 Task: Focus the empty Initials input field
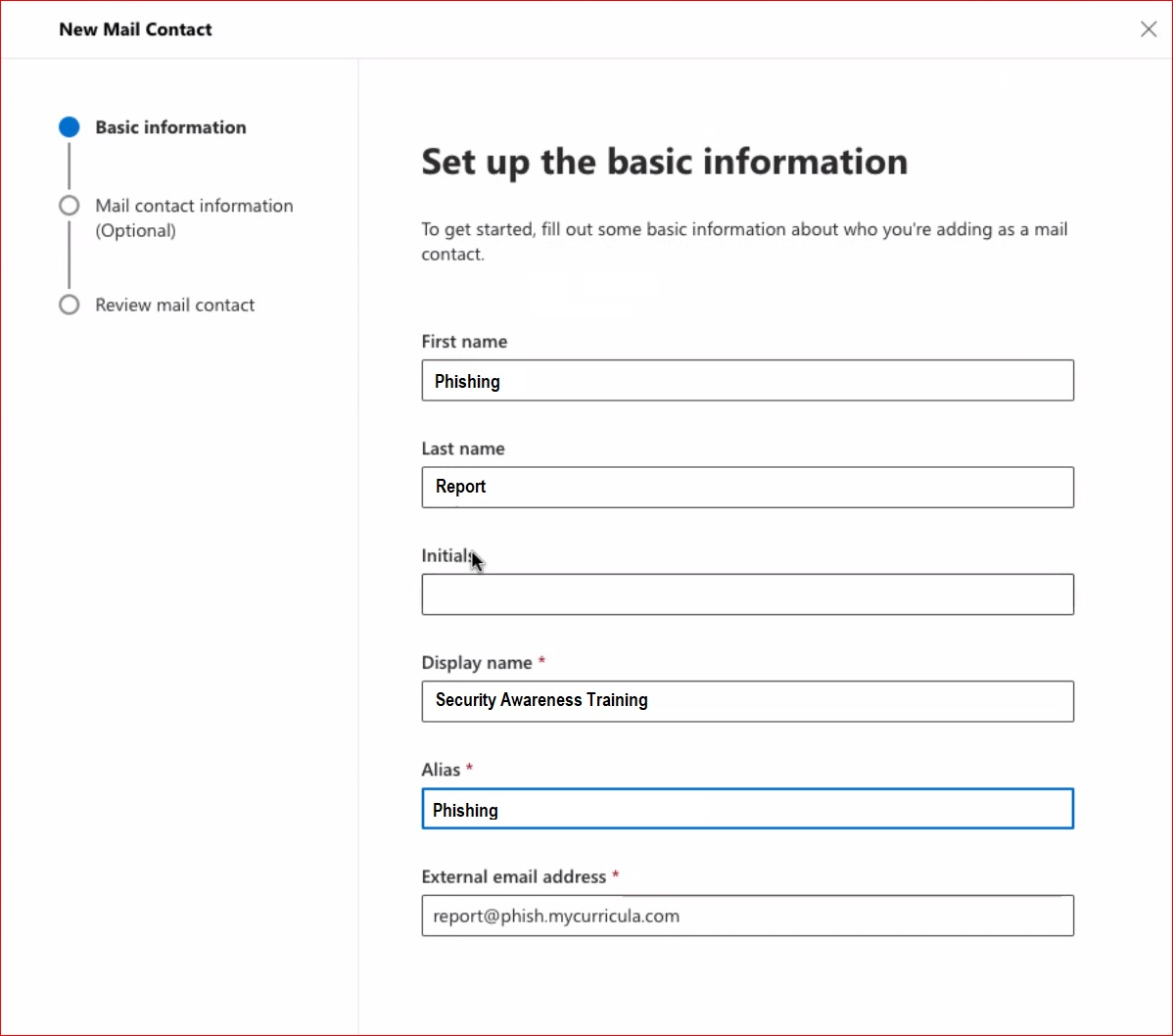(x=747, y=594)
